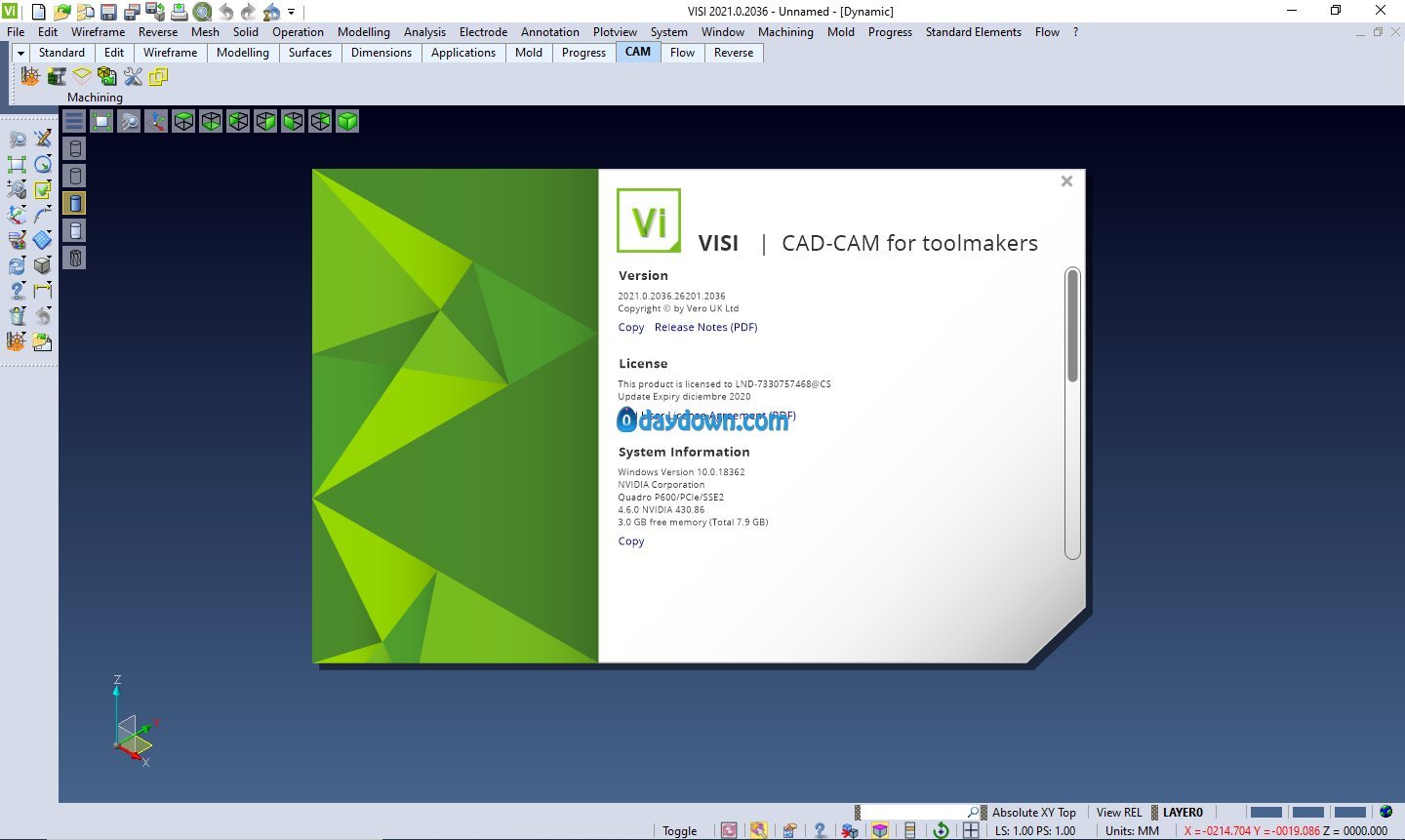Click the Save All multiple floppies icon
Viewport: 1405px width, 840px height.
[132, 12]
